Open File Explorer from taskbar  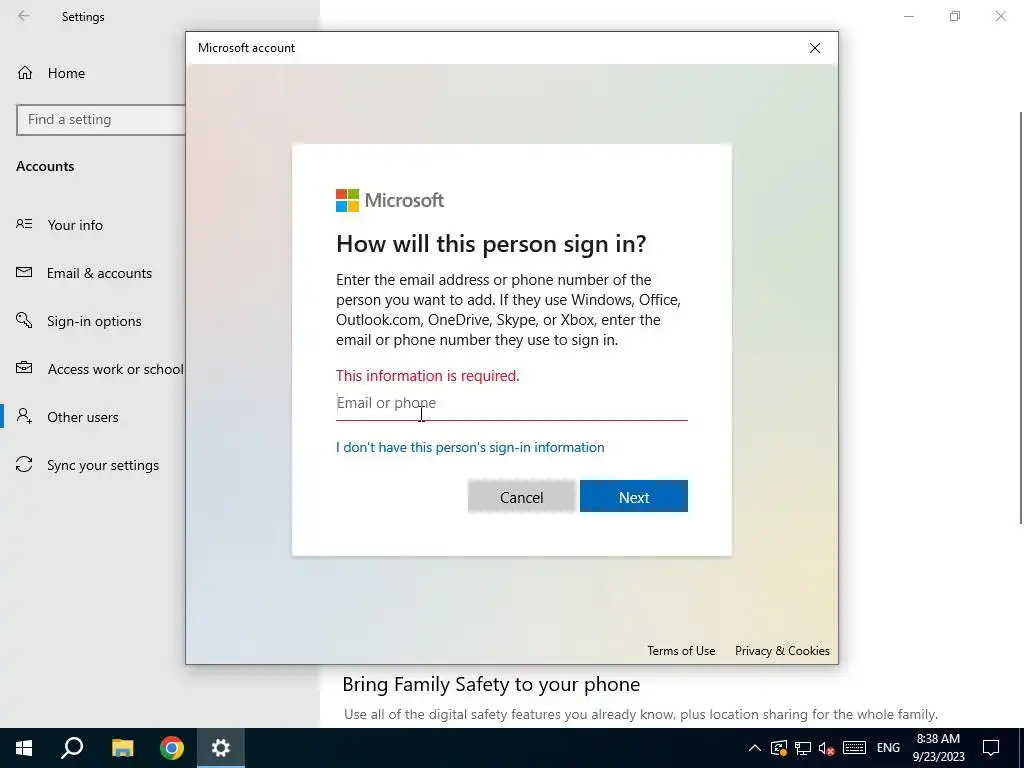(x=122, y=748)
